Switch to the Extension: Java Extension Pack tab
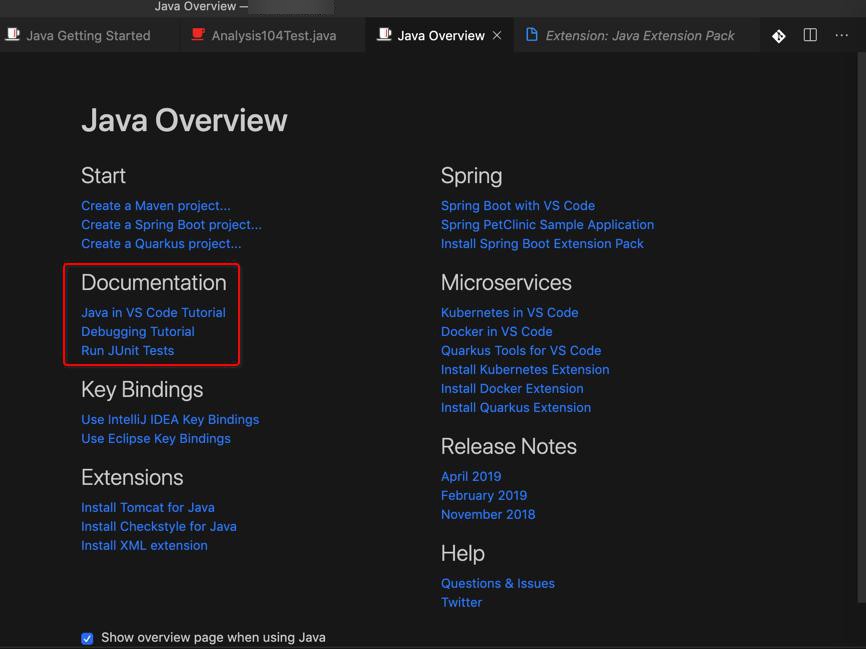 (x=639, y=36)
